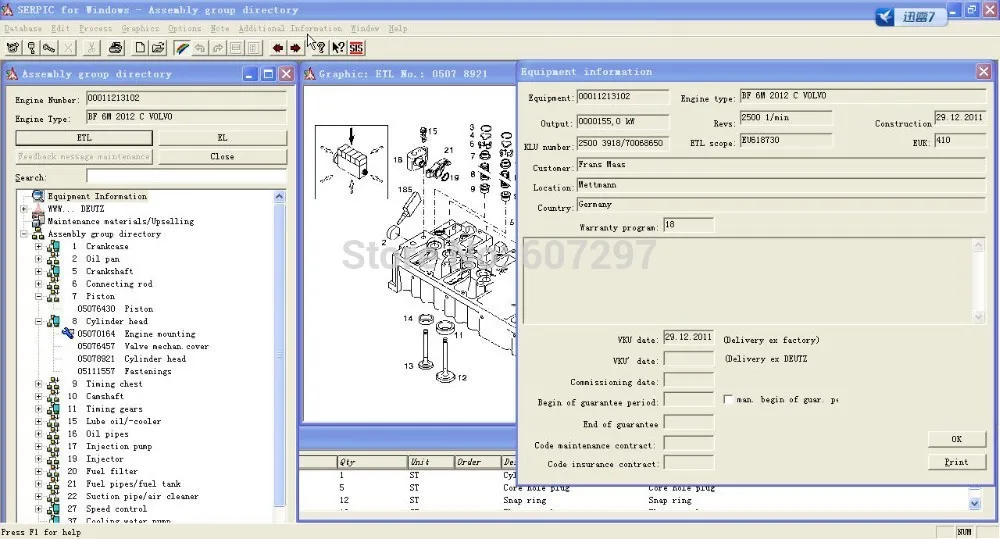Image resolution: width=1000 pixels, height=539 pixels.
Task: Collapse the Piston tree node
Action: [38, 296]
